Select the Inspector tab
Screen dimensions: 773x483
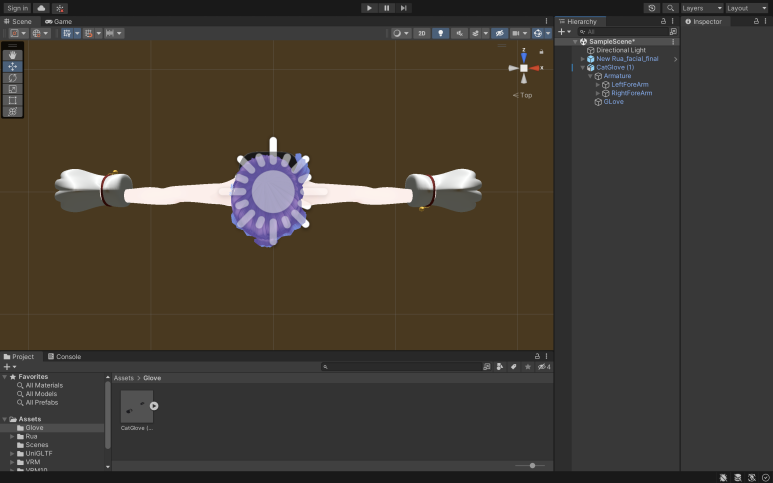tap(703, 21)
